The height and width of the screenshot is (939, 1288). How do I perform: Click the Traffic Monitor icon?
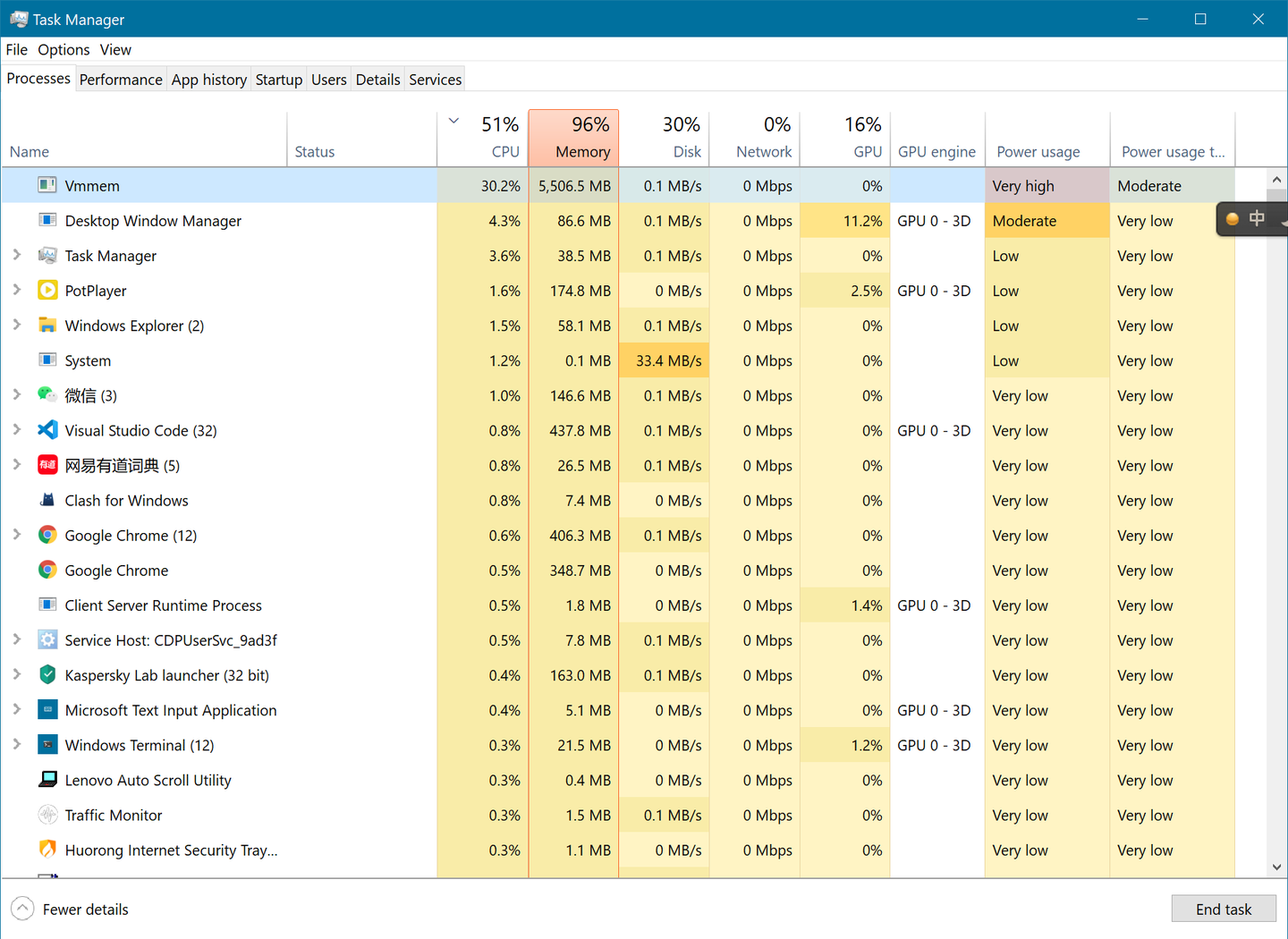pos(47,814)
